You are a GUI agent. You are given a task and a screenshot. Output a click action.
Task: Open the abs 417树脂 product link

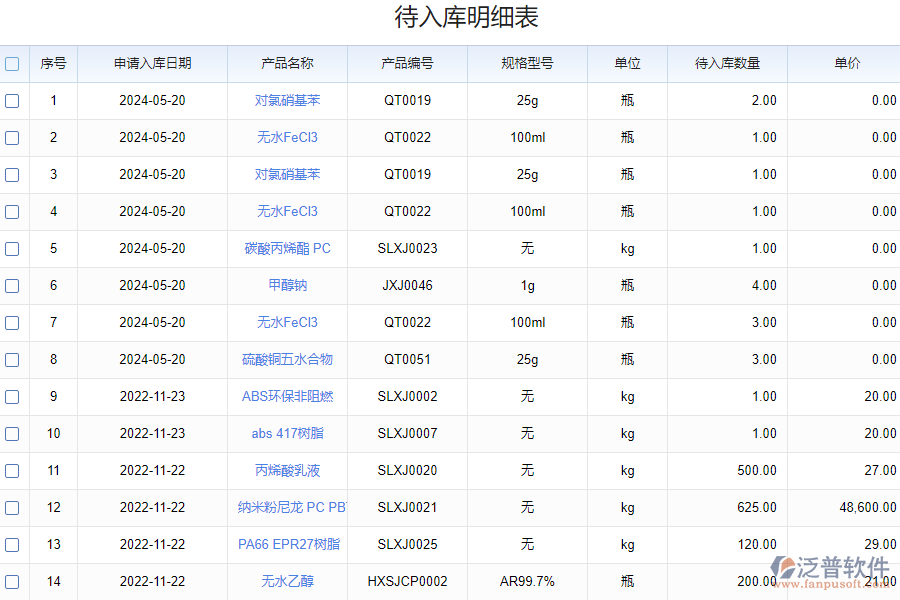click(286, 433)
